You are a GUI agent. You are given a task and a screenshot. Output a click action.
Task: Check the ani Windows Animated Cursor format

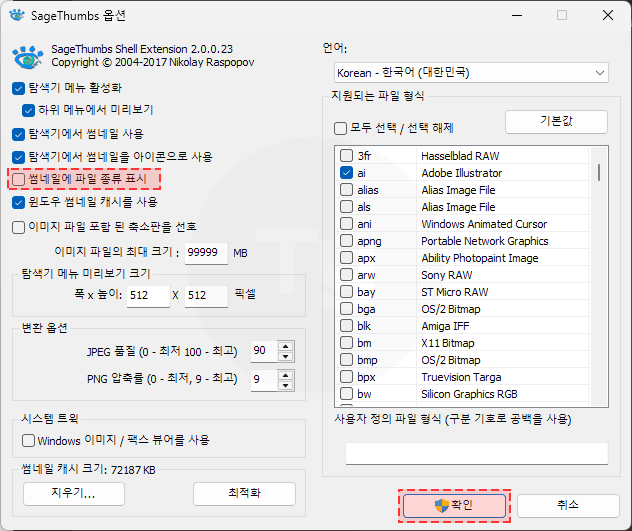346,223
